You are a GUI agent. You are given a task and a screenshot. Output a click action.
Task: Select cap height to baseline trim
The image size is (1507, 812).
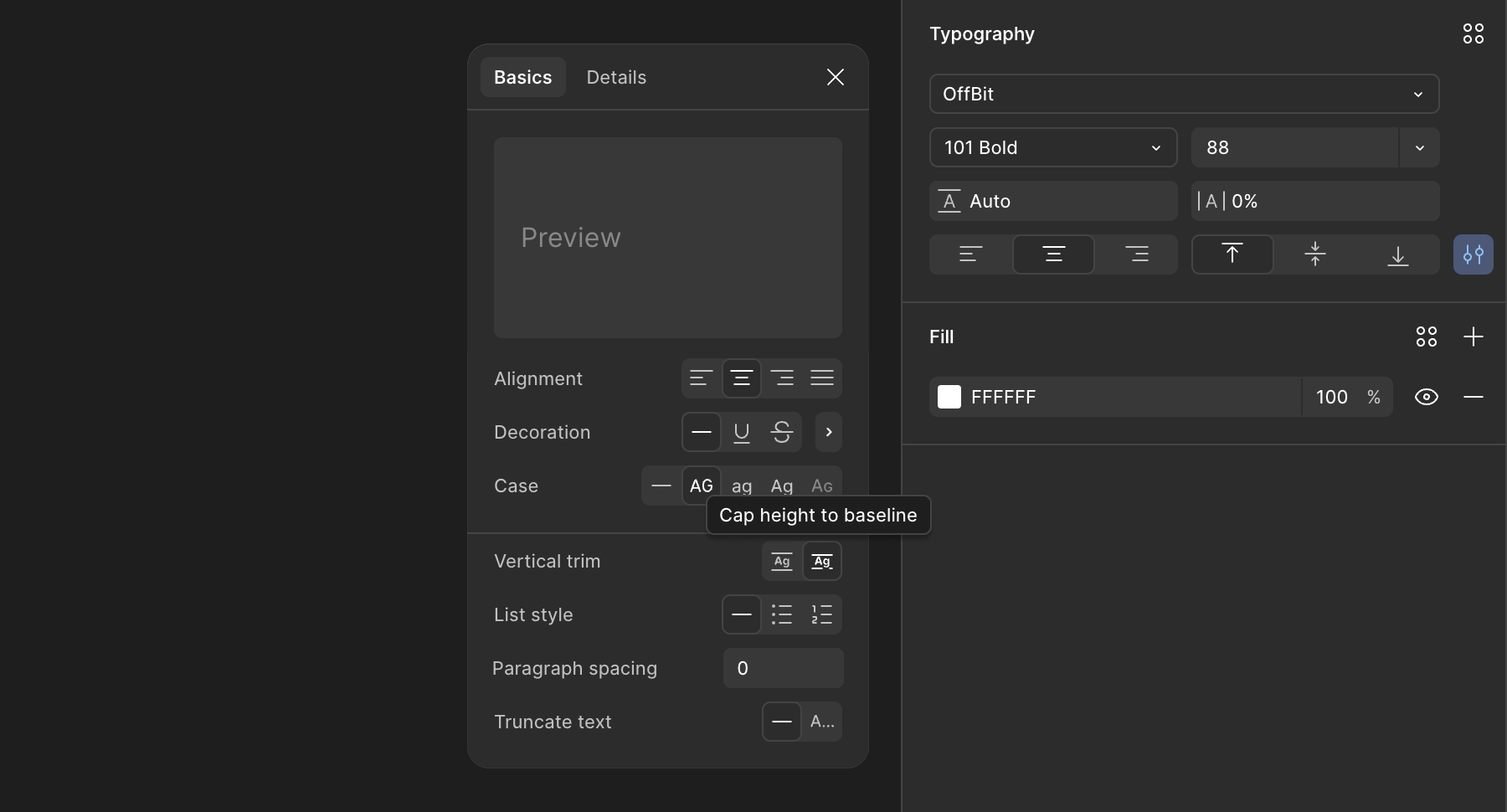click(x=822, y=561)
